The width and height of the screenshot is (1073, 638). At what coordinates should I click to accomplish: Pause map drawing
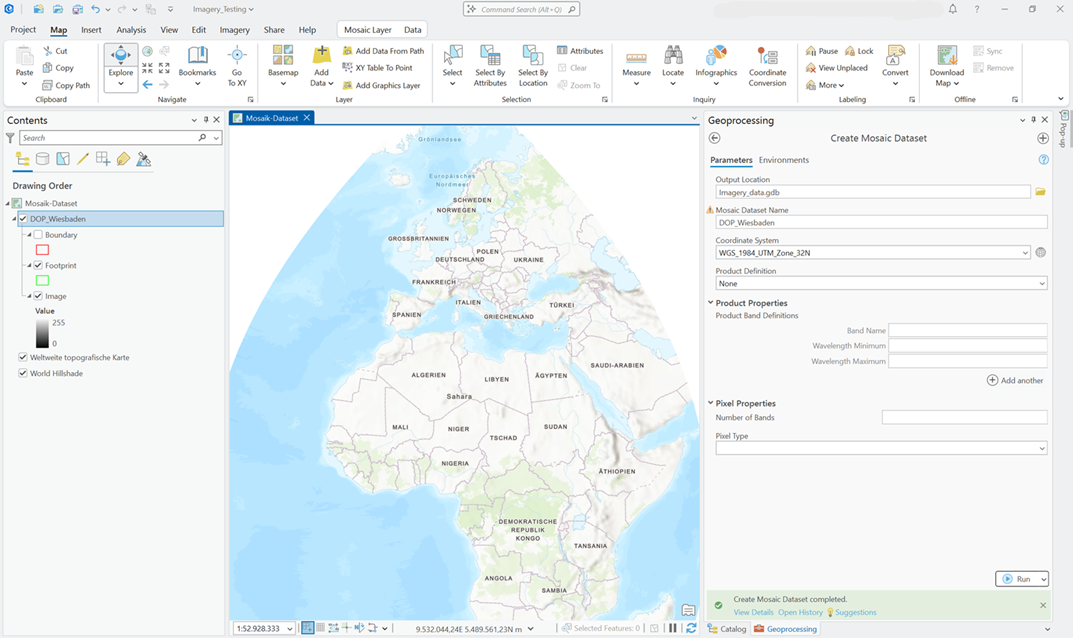point(673,628)
